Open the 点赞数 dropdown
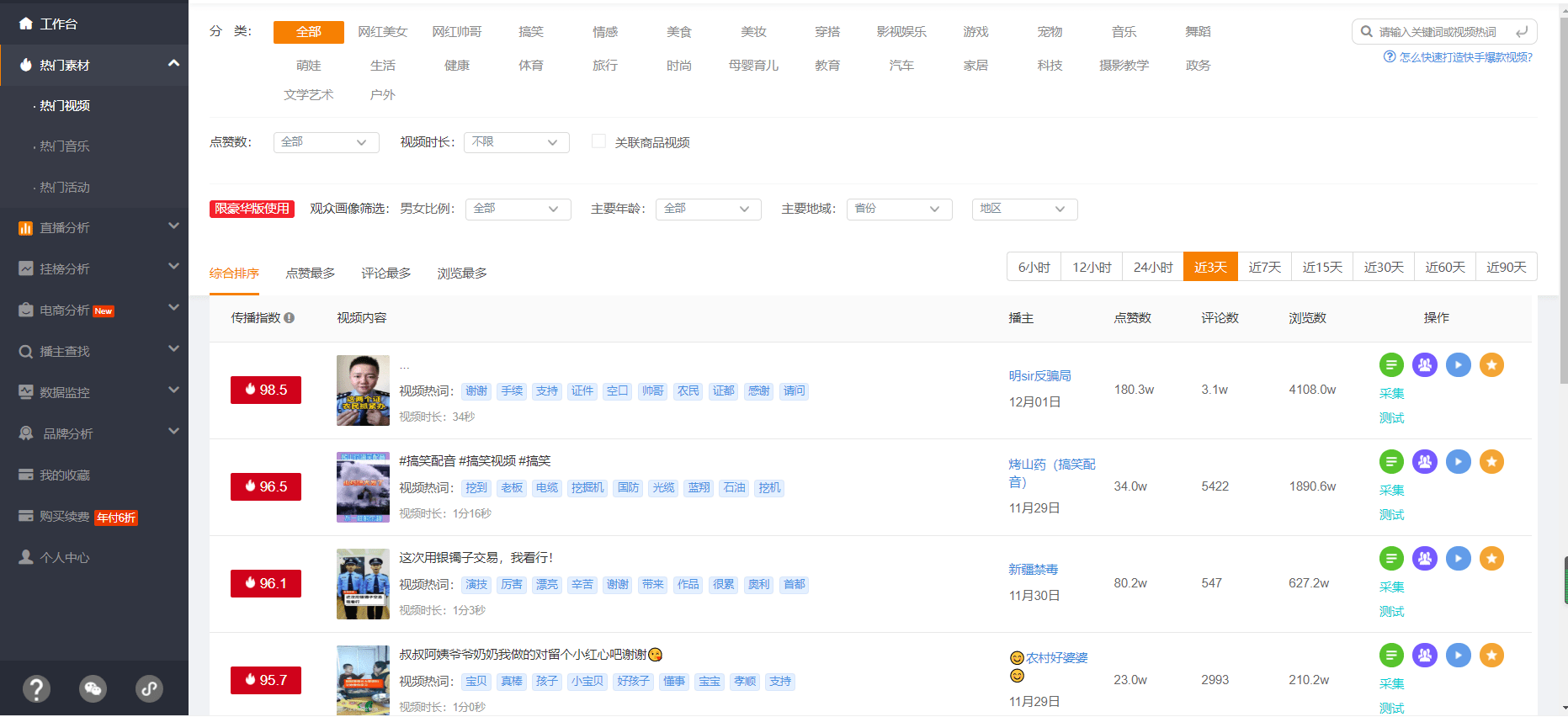The width and height of the screenshot is (1568, 717). click(x=326, y=142)
